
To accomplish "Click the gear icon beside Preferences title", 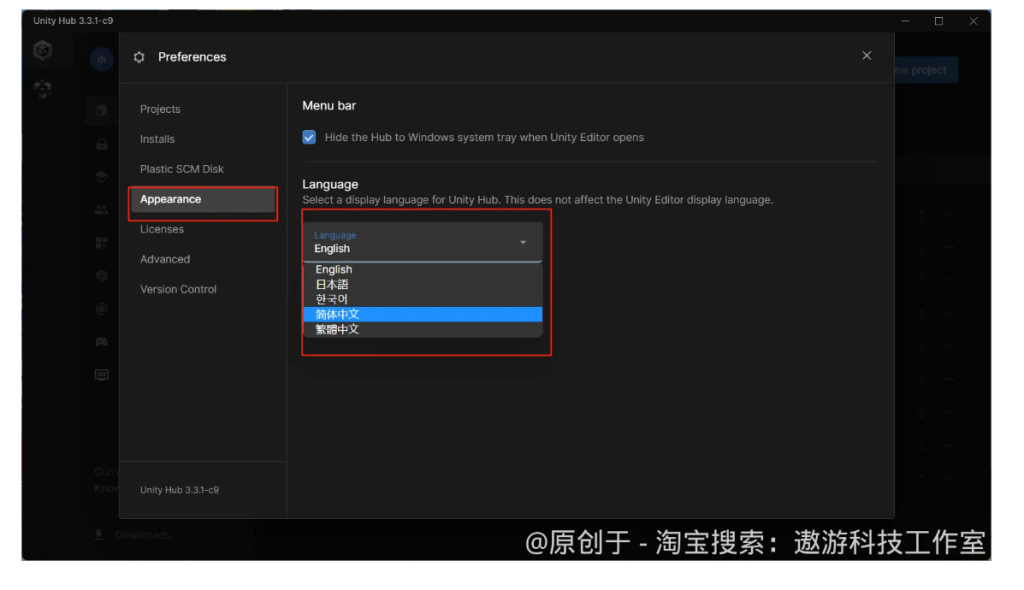I will [x=139, y=57].
